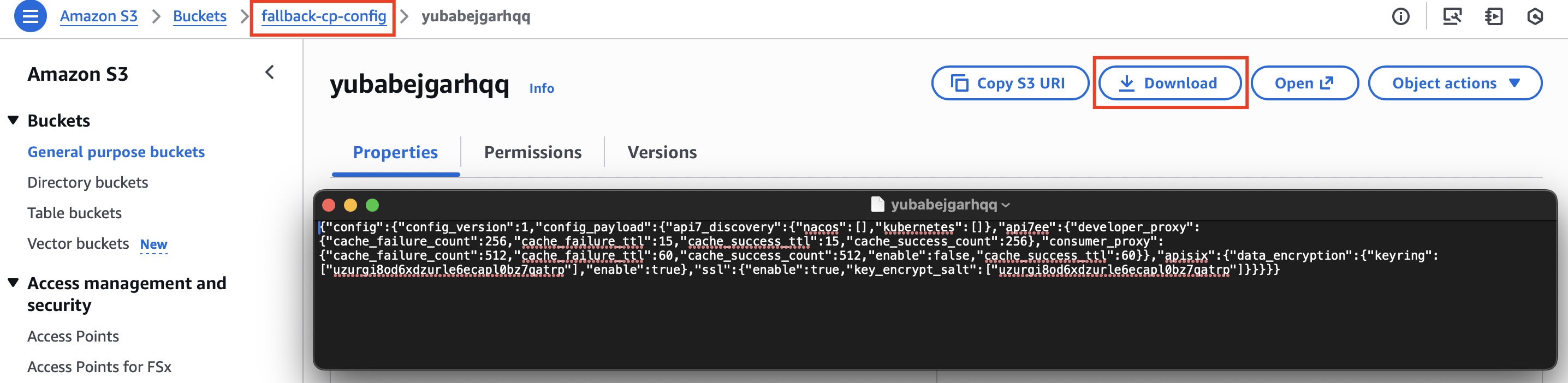Click the yellow traffic light in preview window
Image resolution: width=1568 pixels, height=383 pixels.
click(x=351, y=205)
